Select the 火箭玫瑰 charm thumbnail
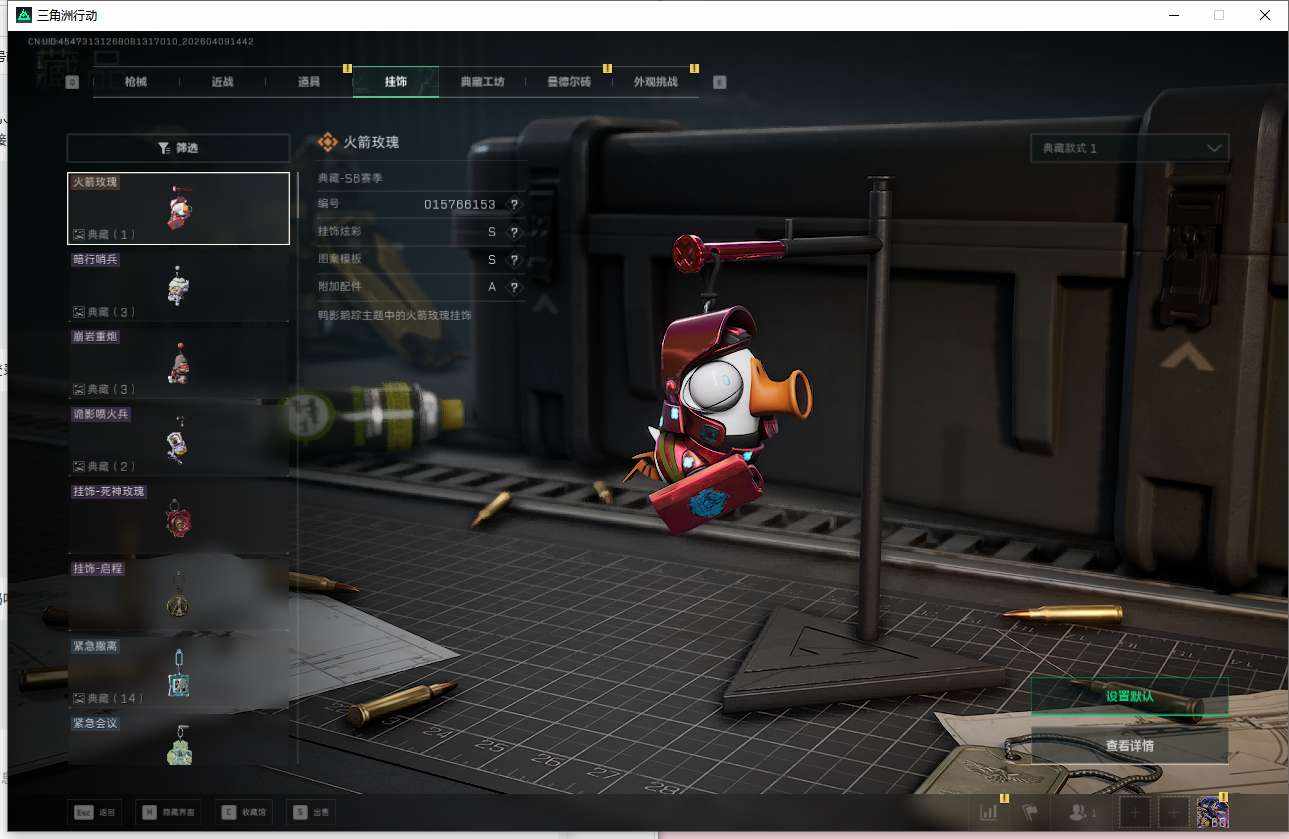 (178, 209)
